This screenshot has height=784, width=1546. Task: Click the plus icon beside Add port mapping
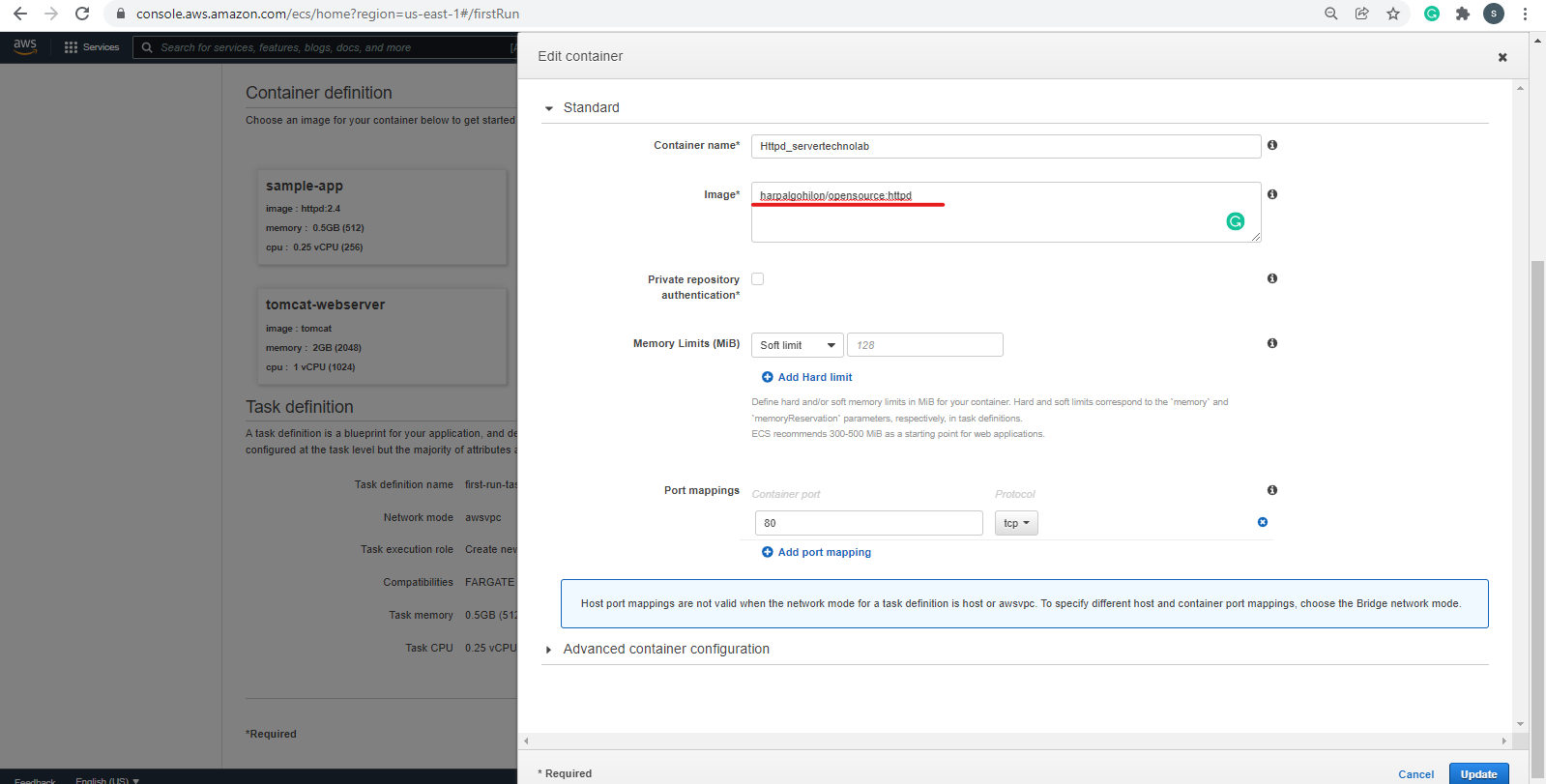click(768, 552)
